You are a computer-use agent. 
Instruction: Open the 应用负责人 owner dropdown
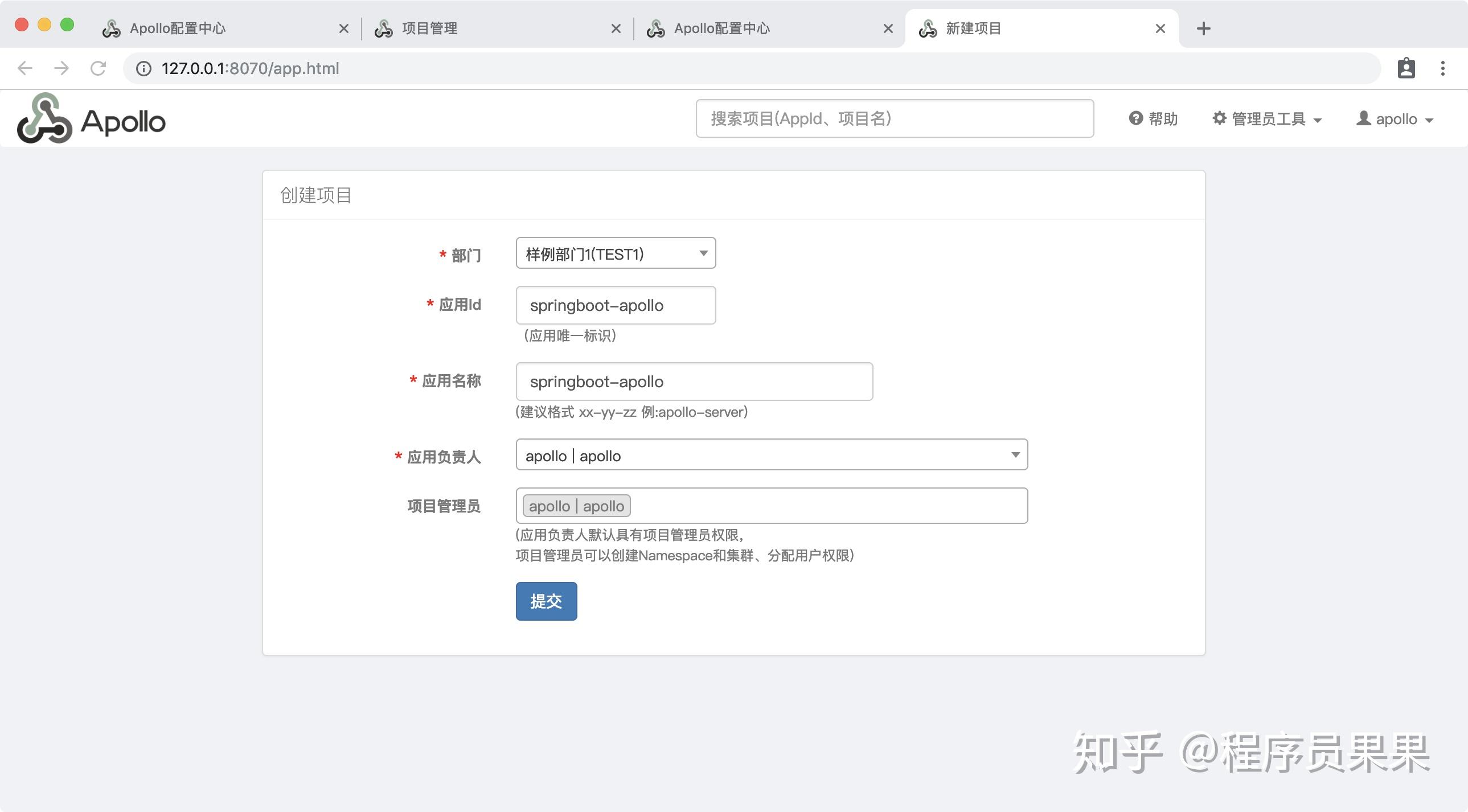click(772, 455)
